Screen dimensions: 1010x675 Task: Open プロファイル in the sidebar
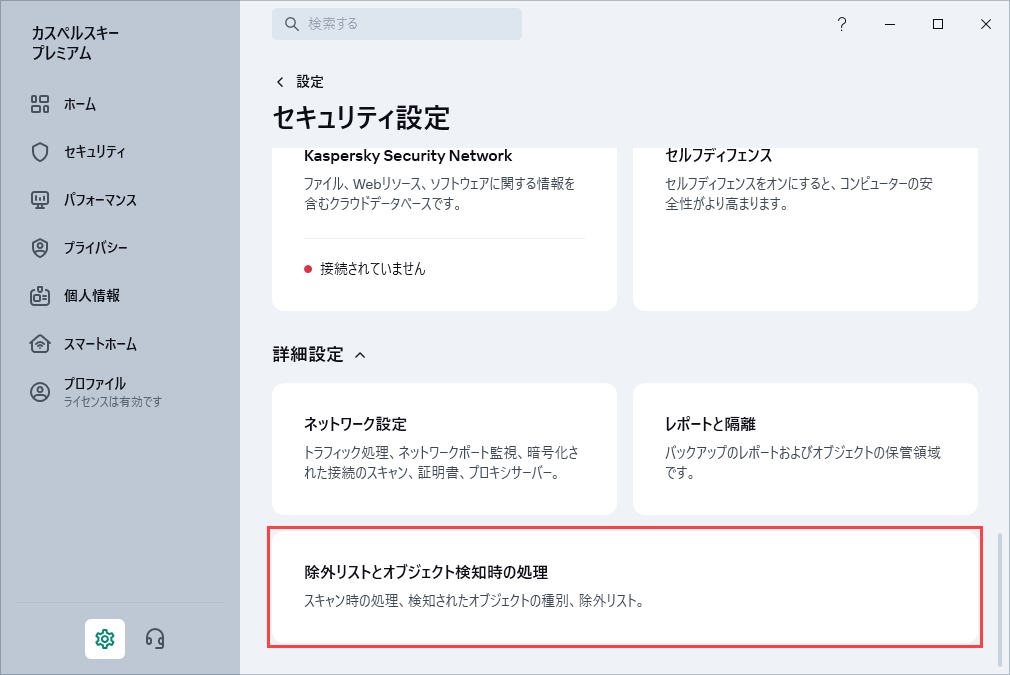(95, 383)
